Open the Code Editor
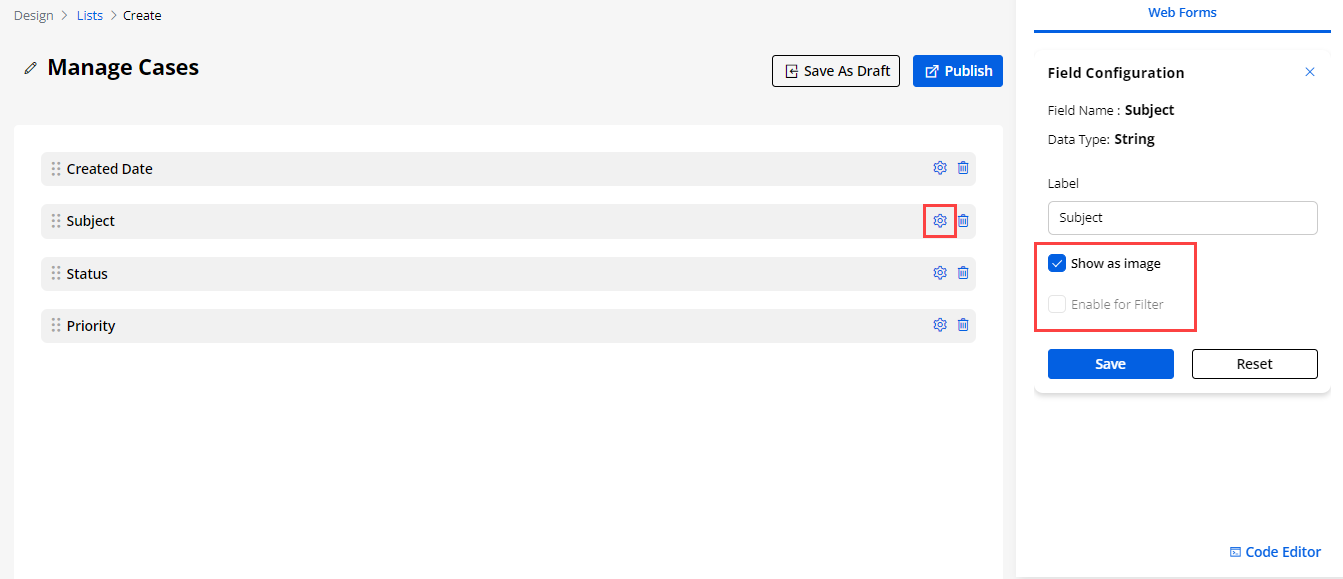Screen dimensions: 1343x579 coord(1275,552)
